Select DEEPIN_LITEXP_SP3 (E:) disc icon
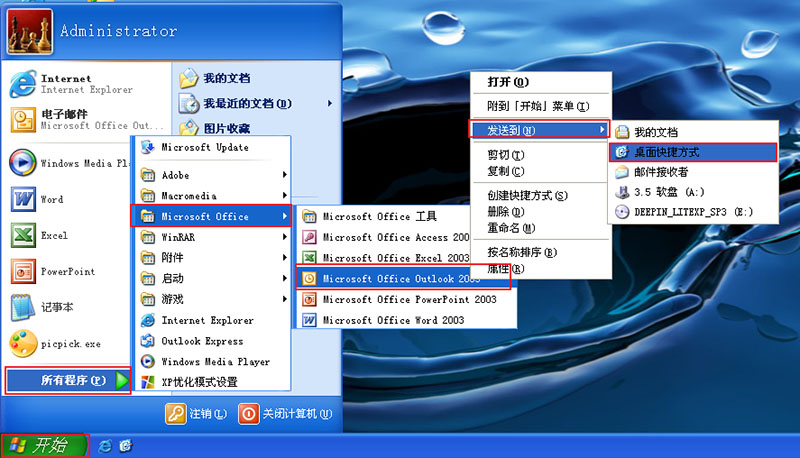 [x=622, y=212]
